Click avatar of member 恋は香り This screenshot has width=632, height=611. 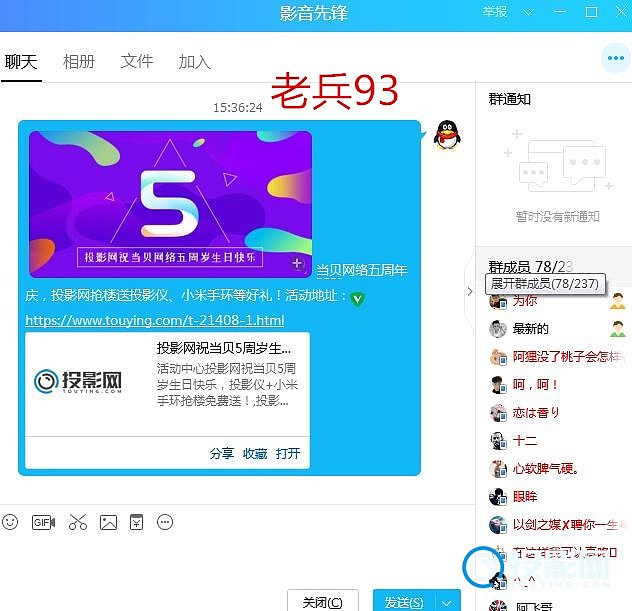498,413
